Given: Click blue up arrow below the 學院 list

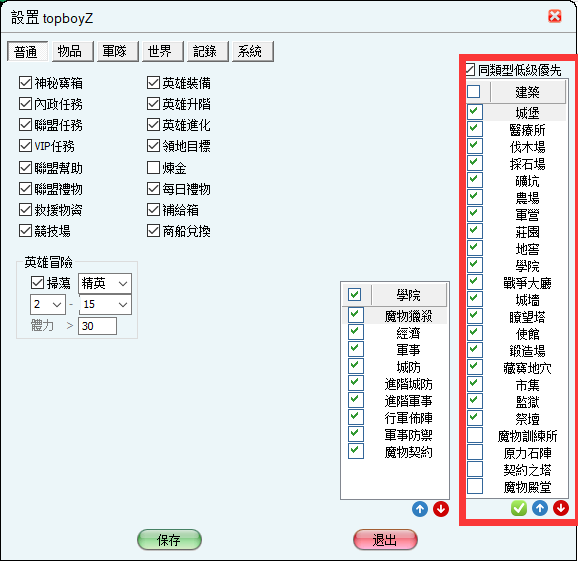Looking at the screenshot, I should pos(420,509).
